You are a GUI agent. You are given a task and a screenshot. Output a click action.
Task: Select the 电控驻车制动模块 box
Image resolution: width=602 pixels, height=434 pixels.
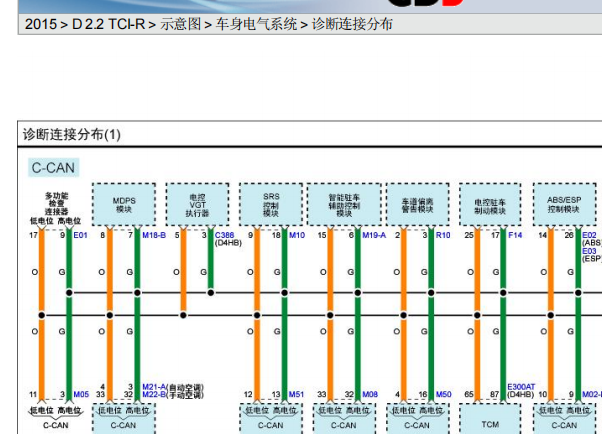coord(490,205)
